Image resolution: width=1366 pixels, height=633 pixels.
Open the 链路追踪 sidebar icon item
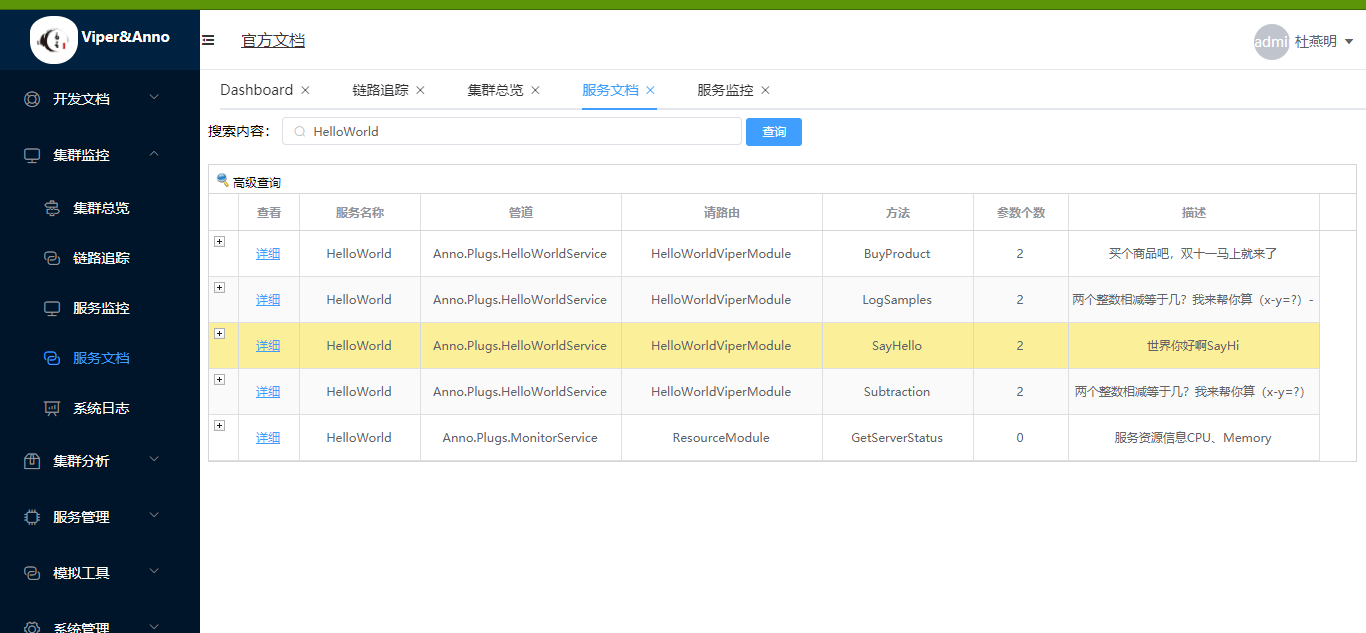point(52,258)
